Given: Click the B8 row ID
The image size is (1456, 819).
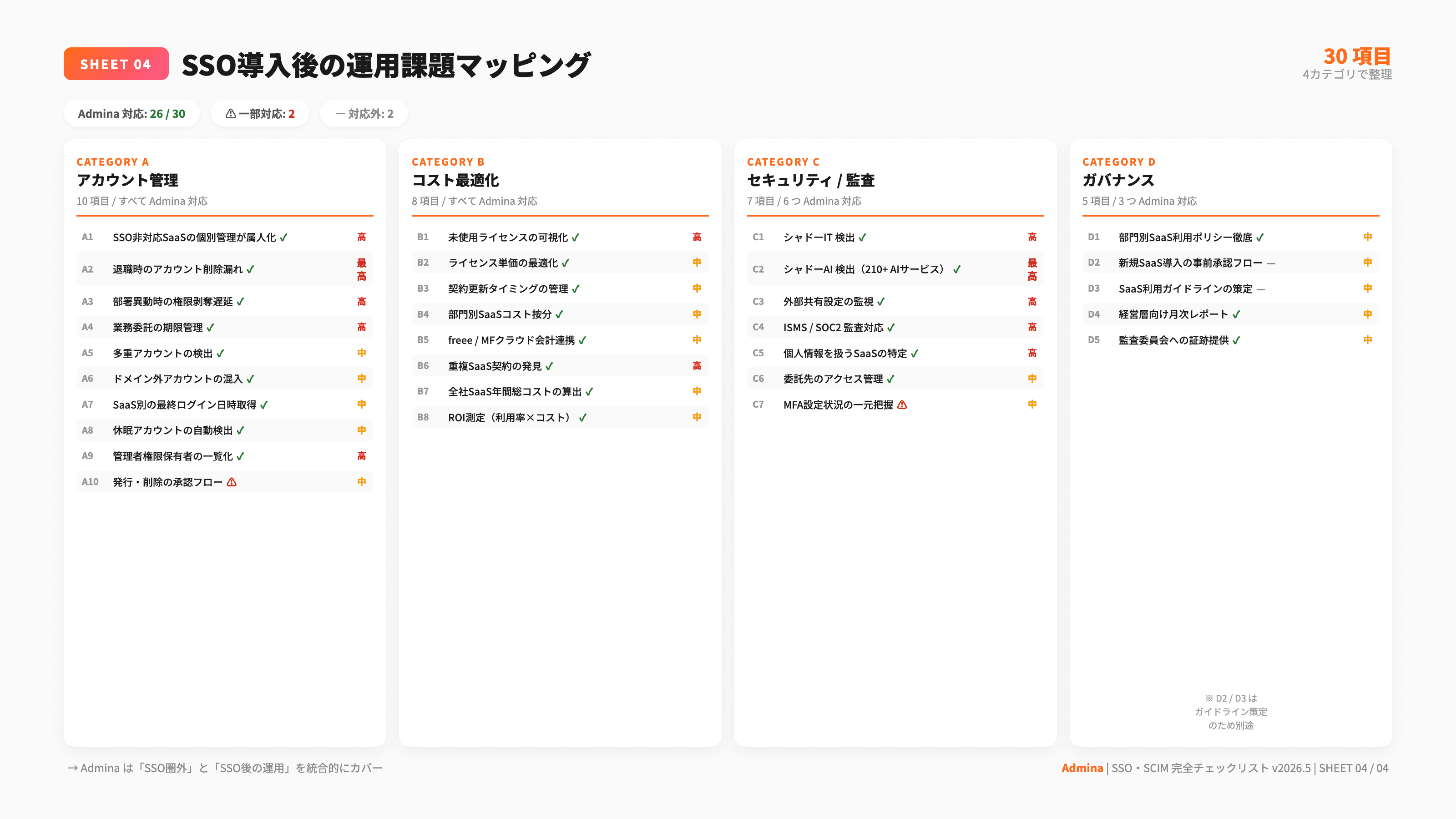Looking at the screenshot, I should pyautogui.click(x=423, y=417).
